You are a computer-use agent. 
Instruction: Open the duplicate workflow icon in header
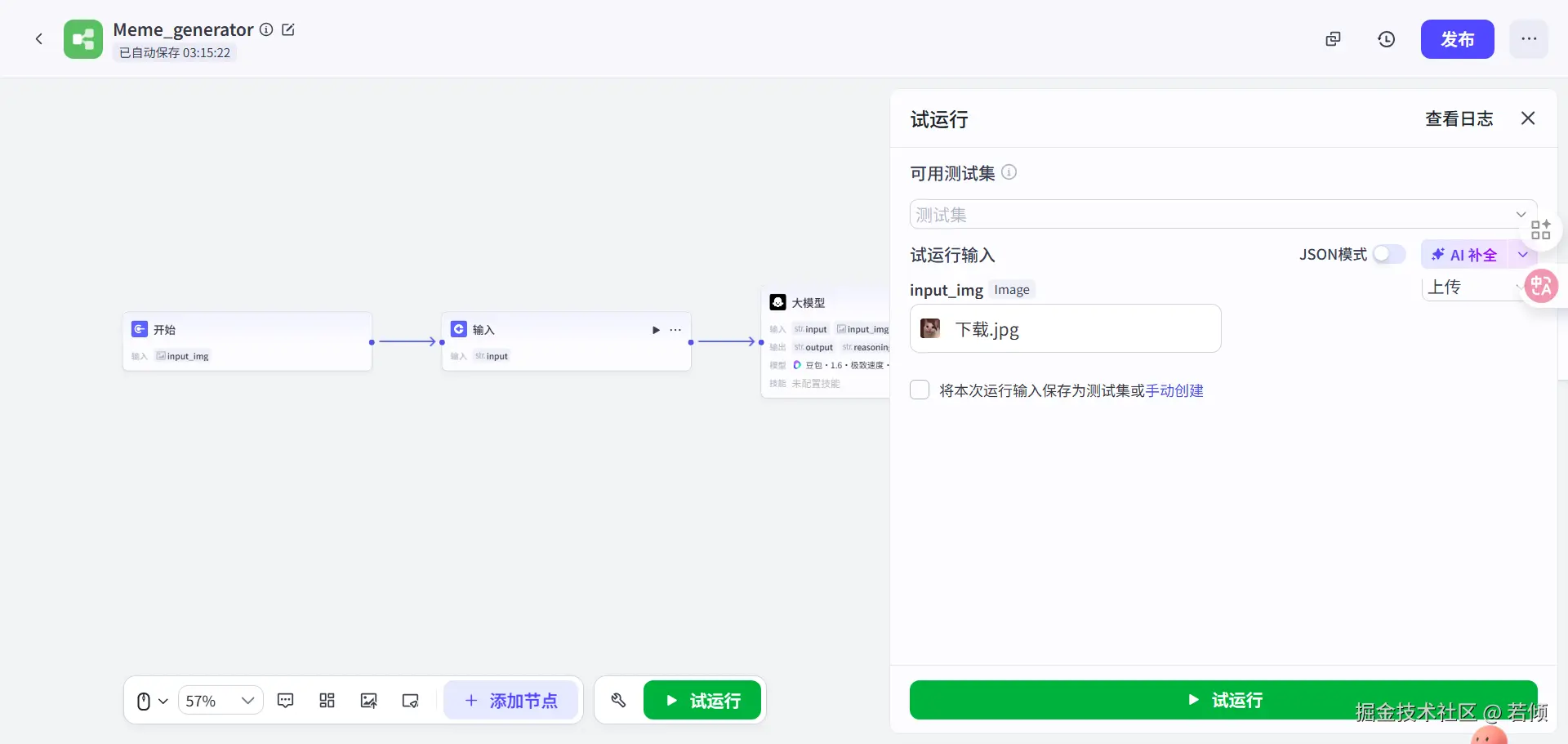(1333, 39)
